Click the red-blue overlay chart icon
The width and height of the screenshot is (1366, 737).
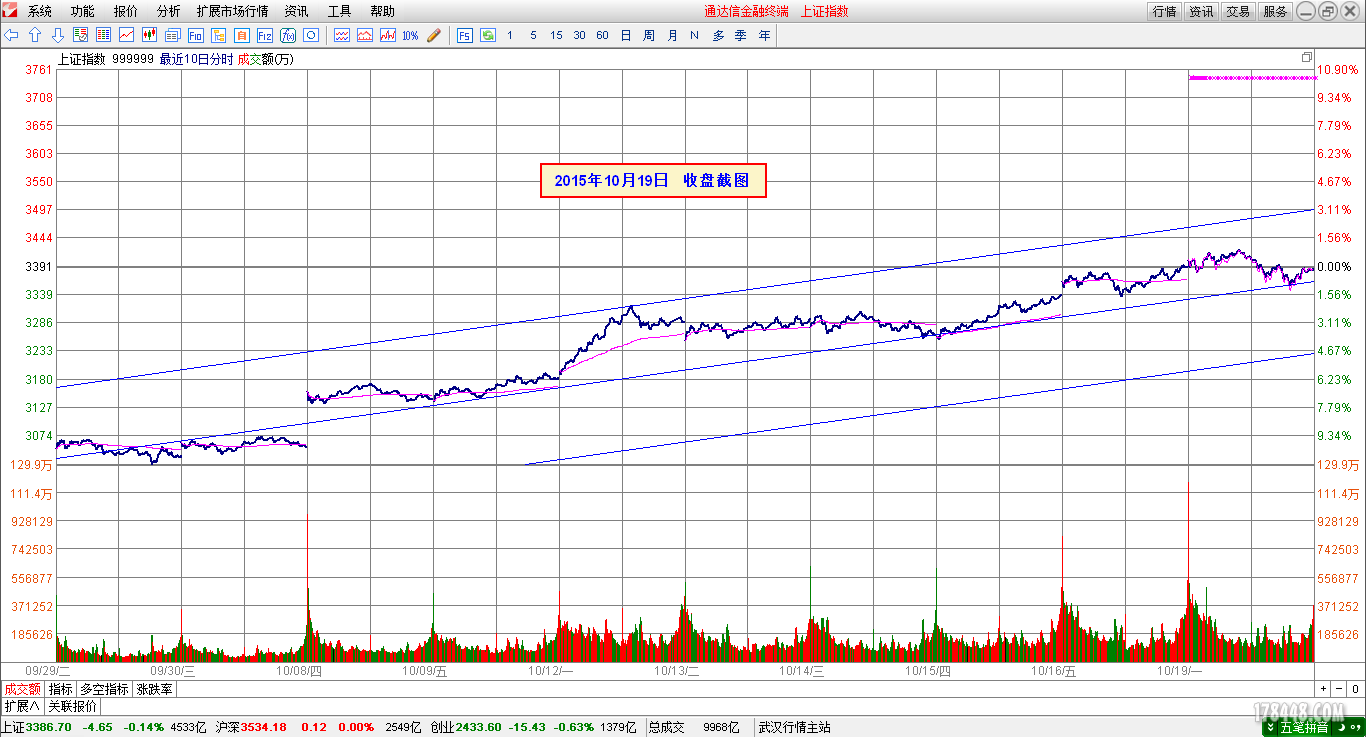(388, 35)
